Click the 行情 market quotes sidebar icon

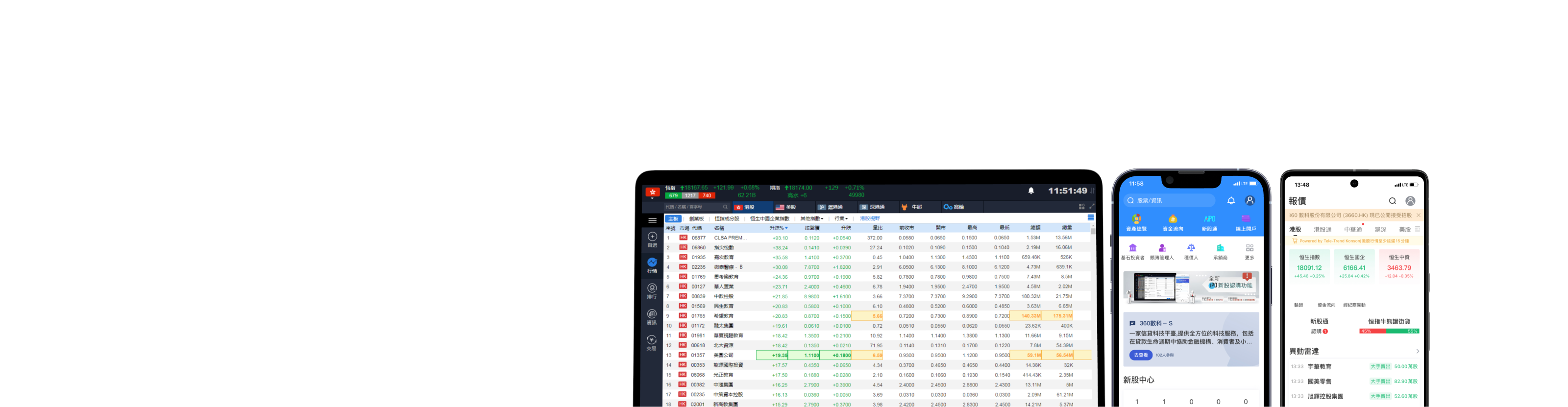coord(652,264)
